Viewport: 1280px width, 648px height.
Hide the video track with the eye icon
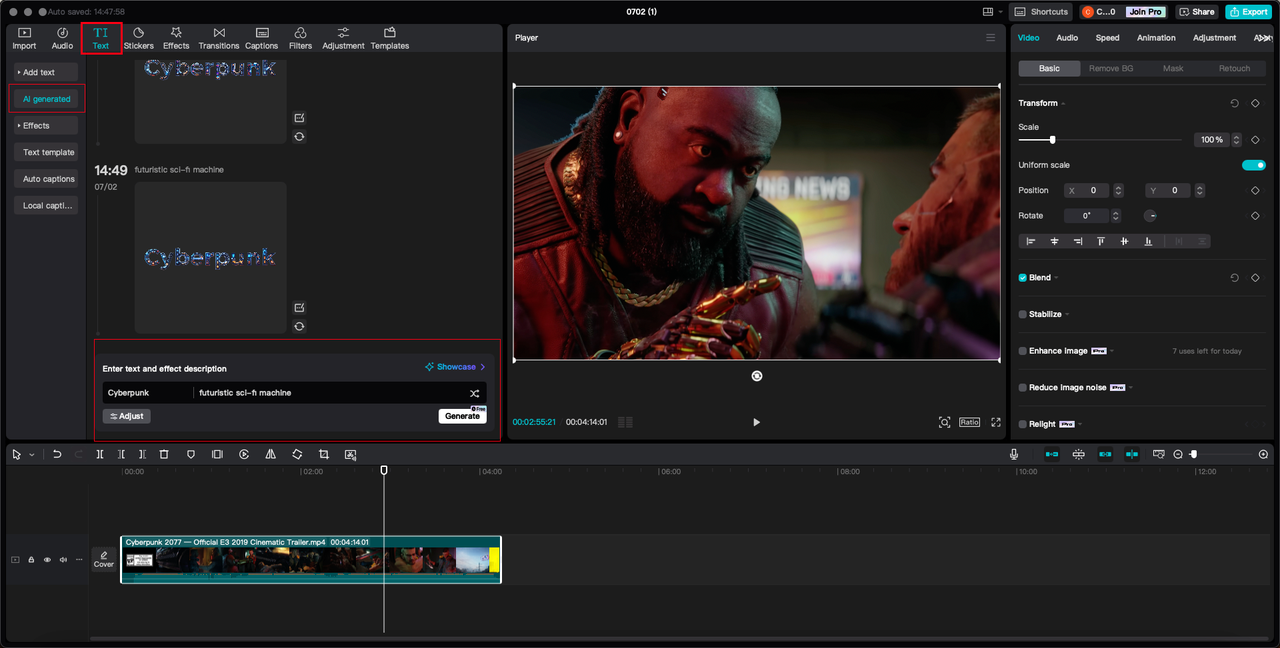point(47,560)
